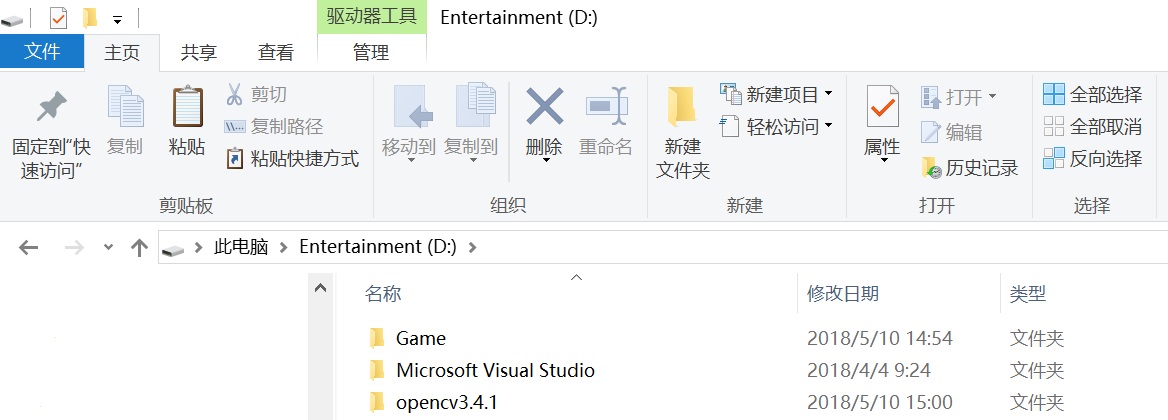Image resolution: width=1168 pixels, height=420 pixels.
Task: Open the Easy Access (轻松访问) dropdown arrow
Action: coord(828,126)
